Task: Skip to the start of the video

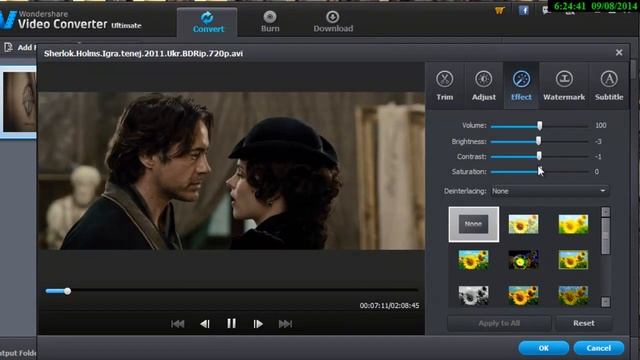Action: tap(178, 324)
